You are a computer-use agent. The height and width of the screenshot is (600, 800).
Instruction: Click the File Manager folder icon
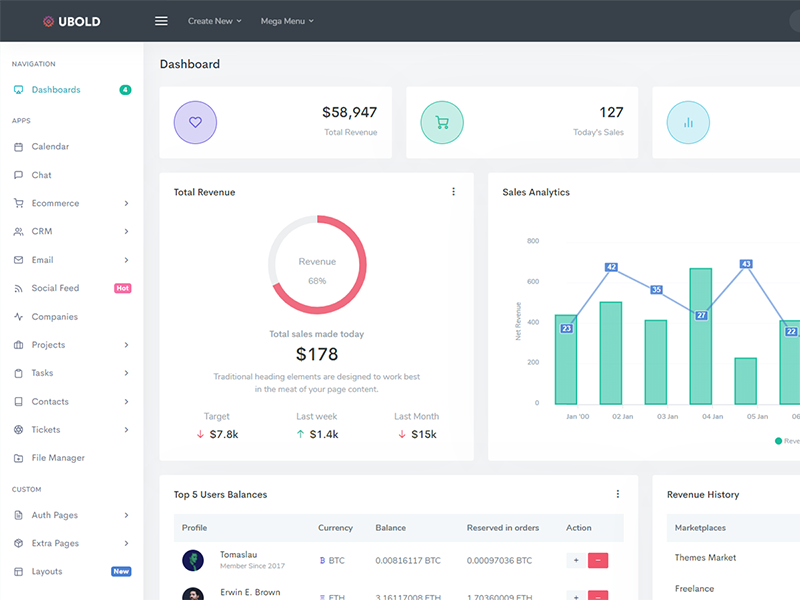tap(18, 458)
